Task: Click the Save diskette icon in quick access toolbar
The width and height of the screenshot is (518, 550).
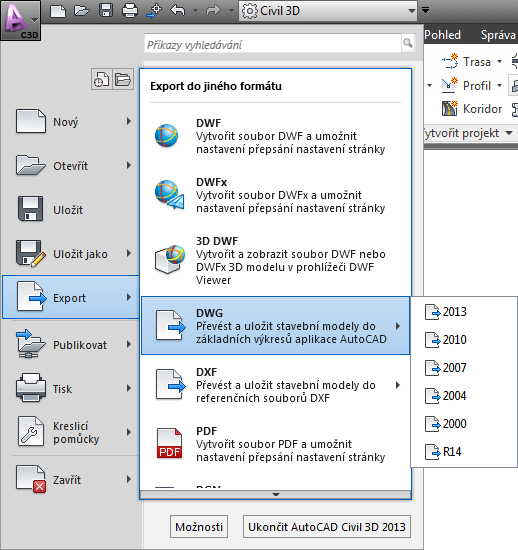Action: [106, 11]
